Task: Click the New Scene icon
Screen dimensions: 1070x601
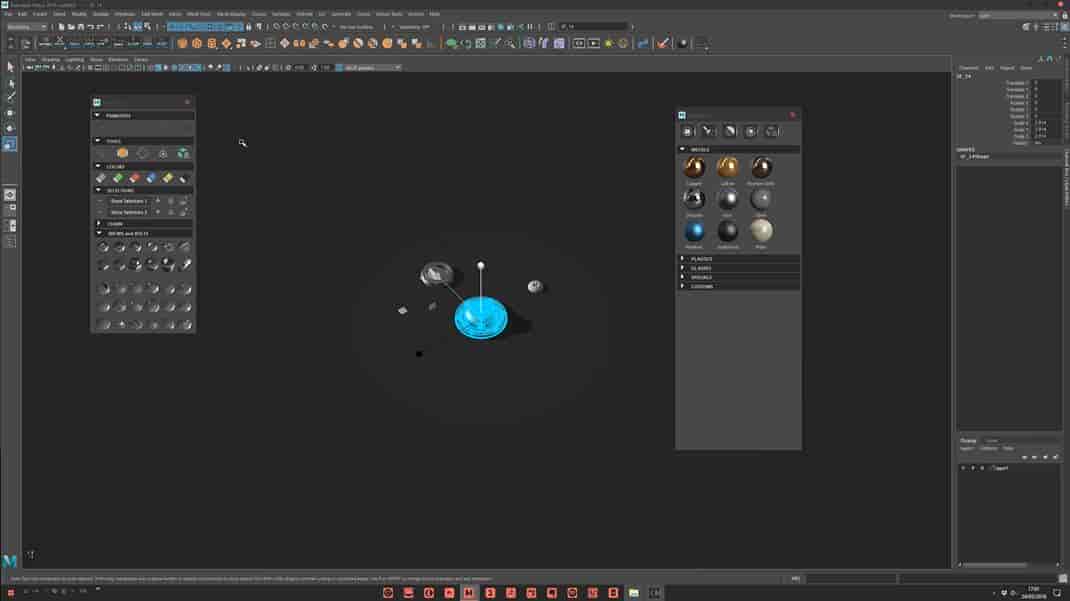Action: [x=52, y=26]
